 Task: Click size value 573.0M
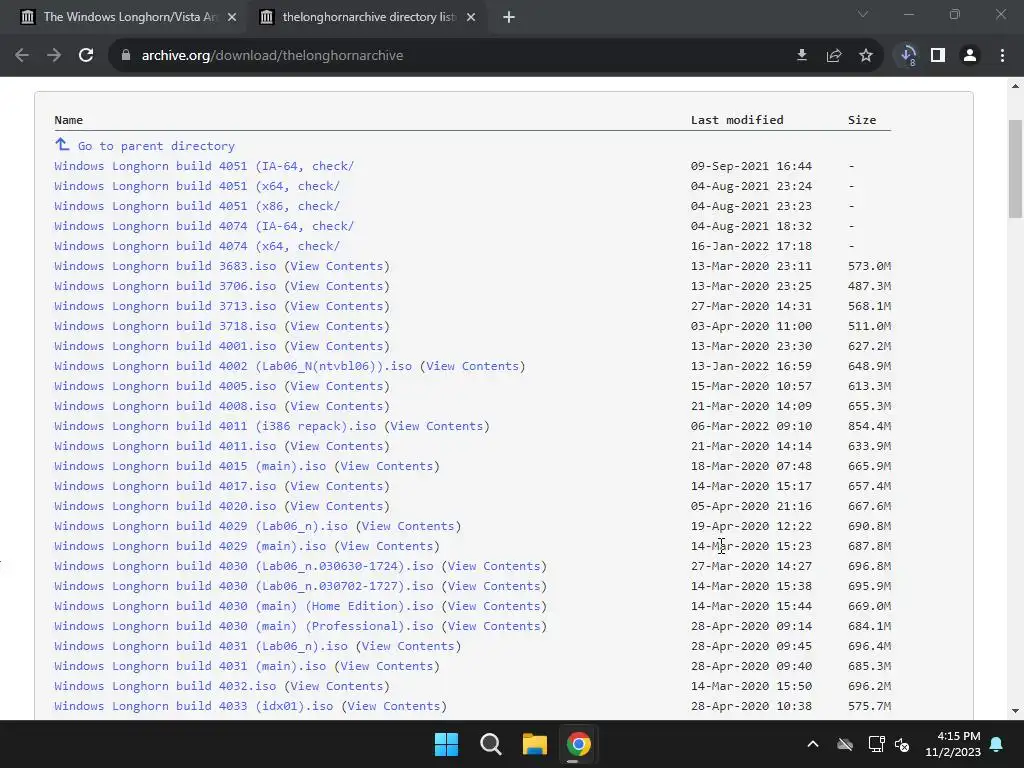869,266
